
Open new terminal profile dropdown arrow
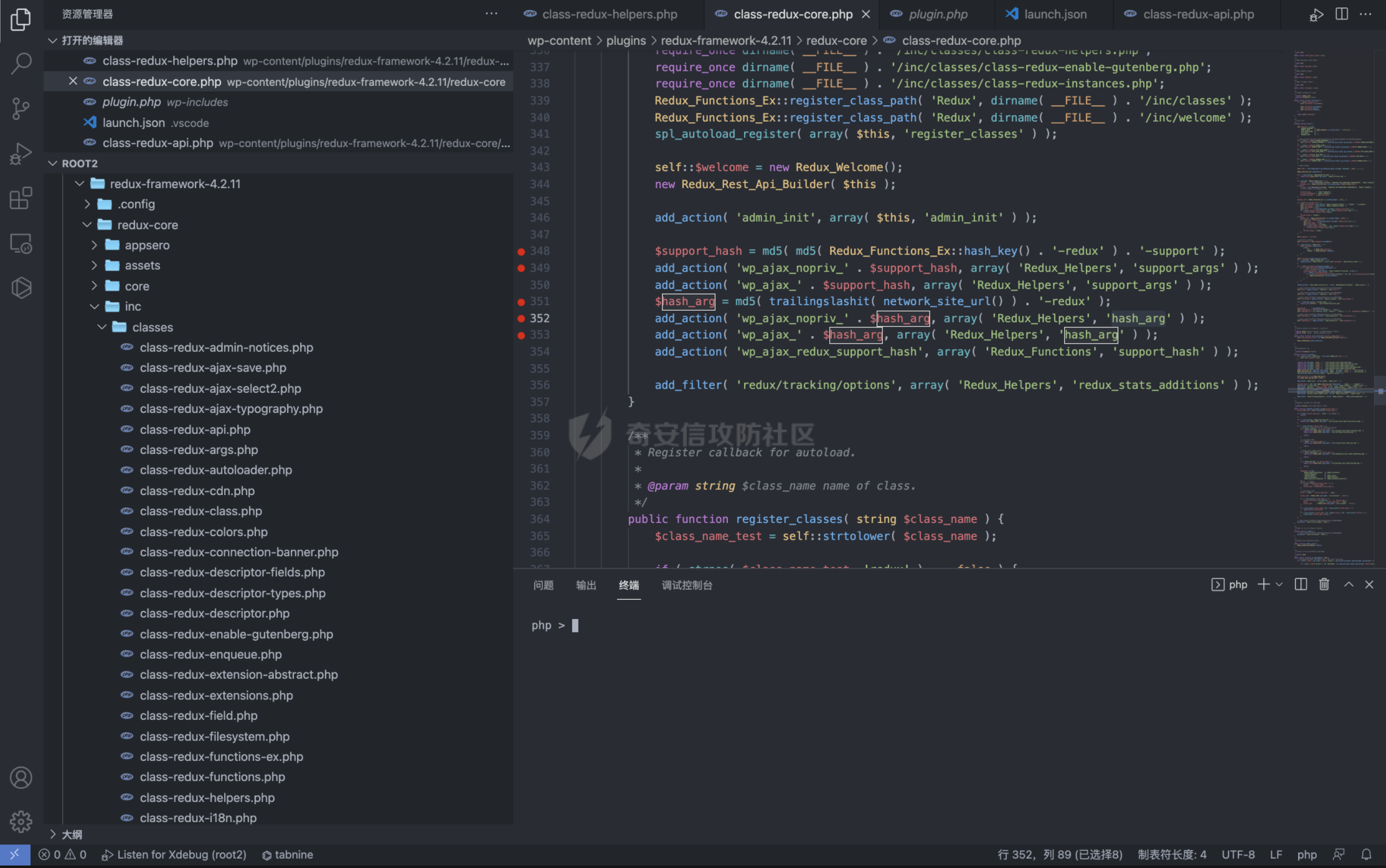coord(1280,585)
